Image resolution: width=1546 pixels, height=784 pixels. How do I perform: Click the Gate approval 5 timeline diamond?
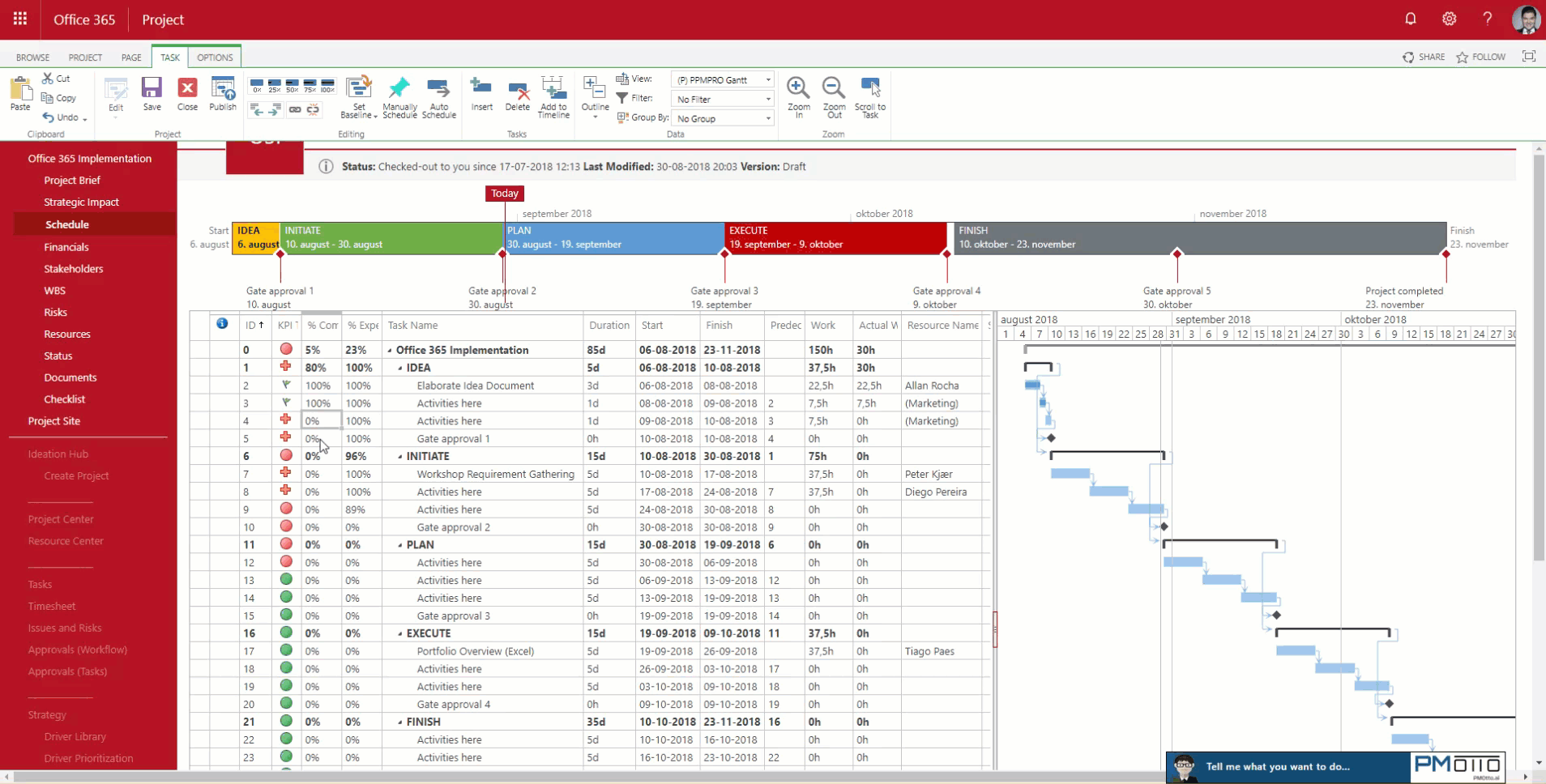click(1177, 254)
